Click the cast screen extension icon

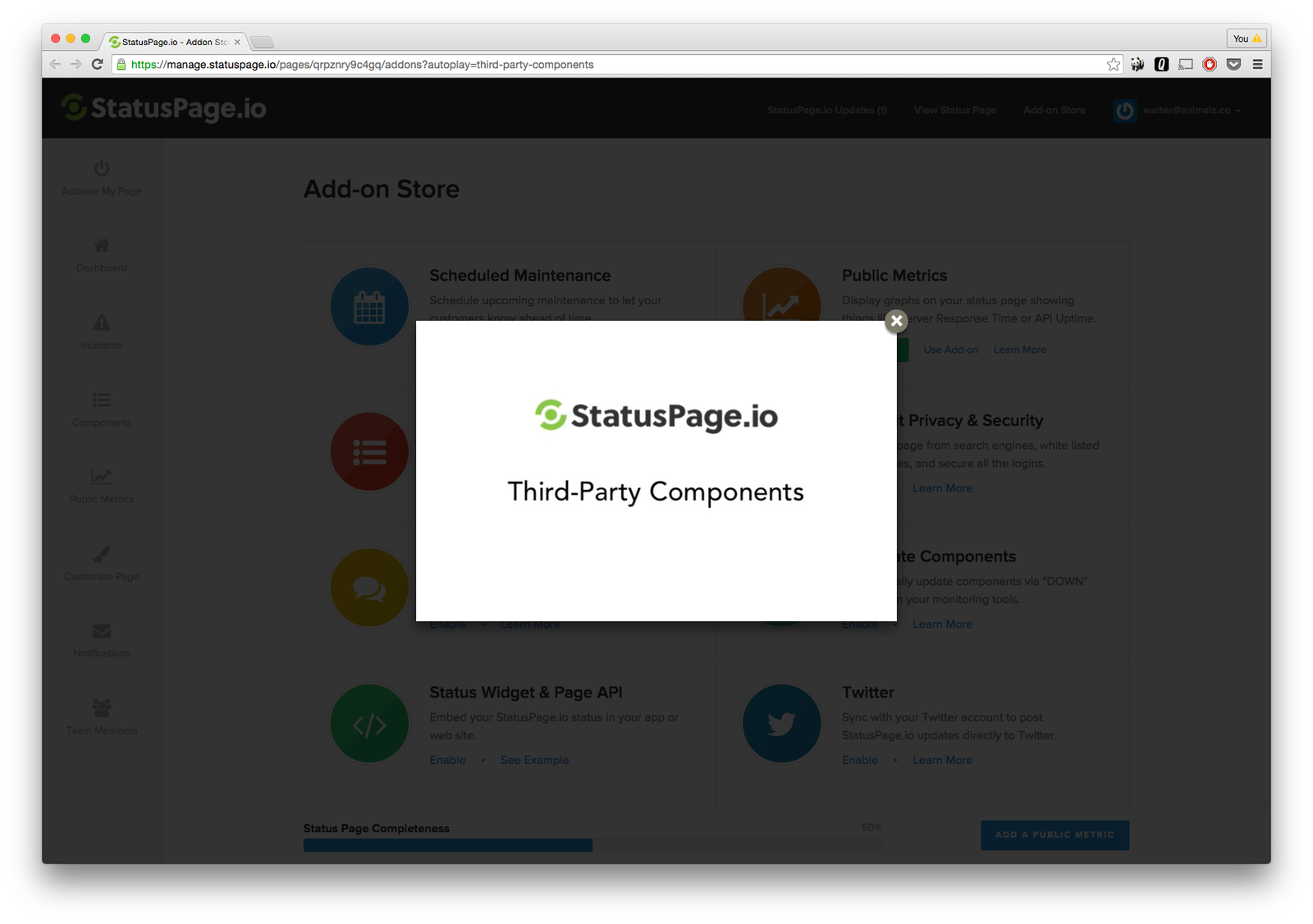point(1186,64)
